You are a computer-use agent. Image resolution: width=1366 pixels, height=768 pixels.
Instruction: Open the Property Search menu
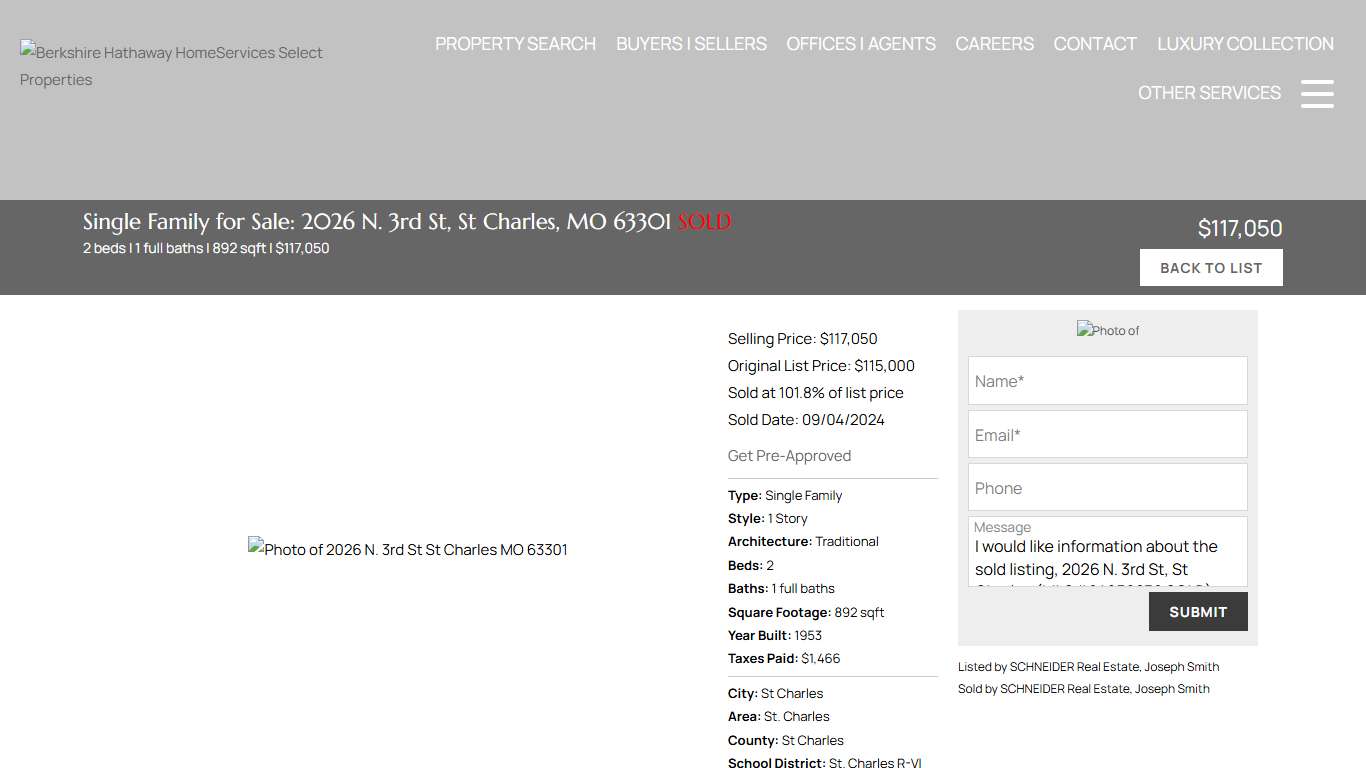coord(515,44)
